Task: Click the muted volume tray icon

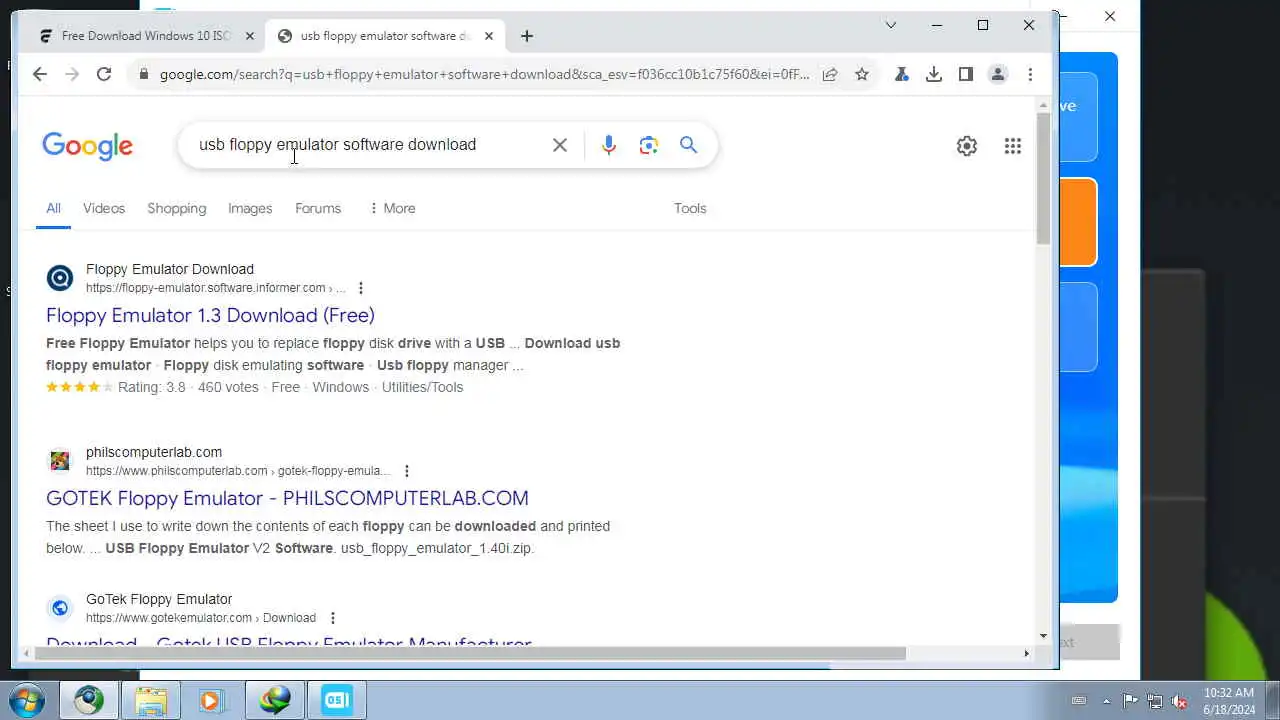Action: [x=1180, y=701]
